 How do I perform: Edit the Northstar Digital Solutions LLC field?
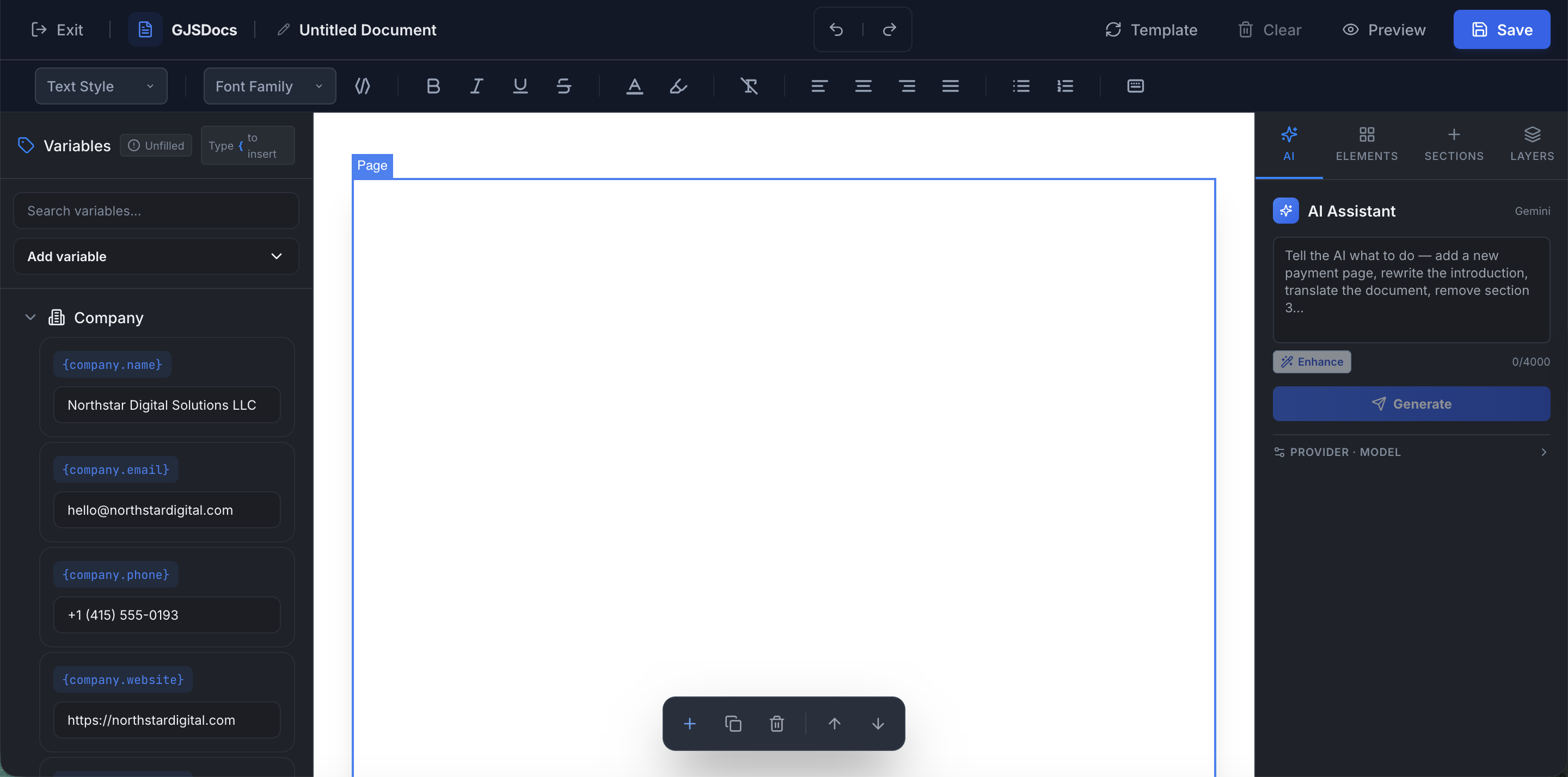pyautogui.click(x=167, y=405)
